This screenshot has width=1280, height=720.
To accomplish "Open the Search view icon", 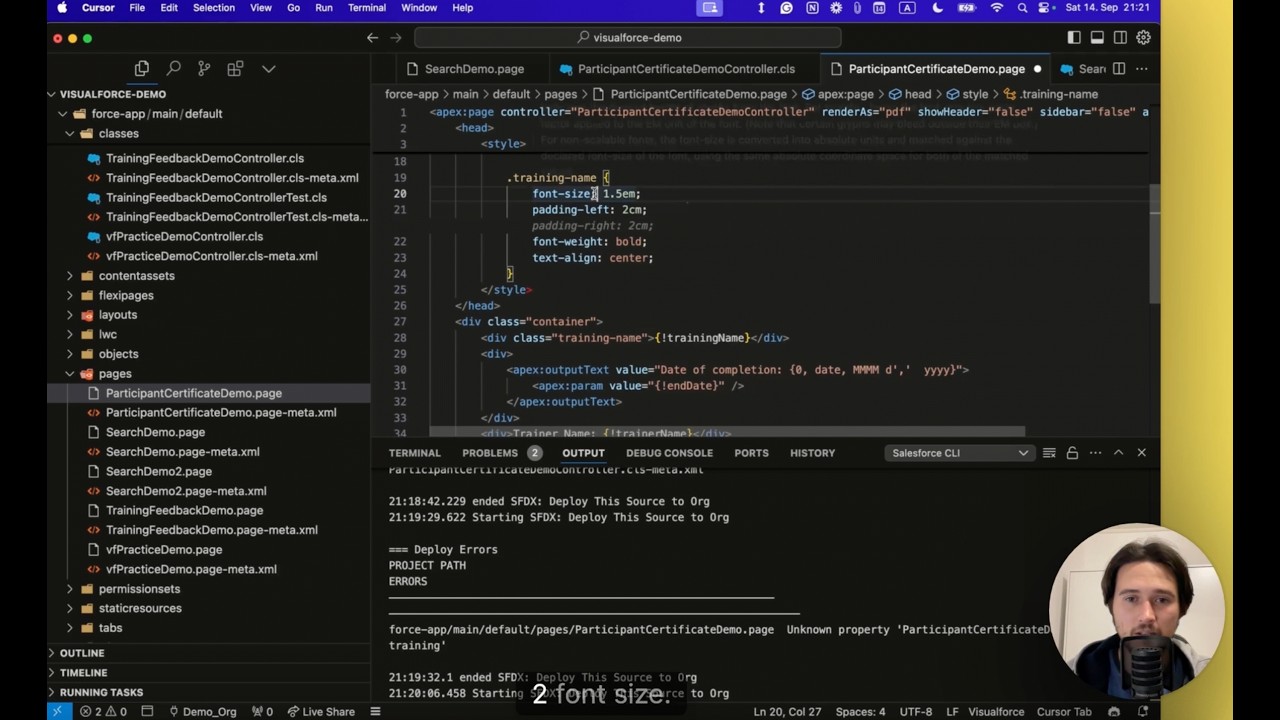I will coord(173,69).
